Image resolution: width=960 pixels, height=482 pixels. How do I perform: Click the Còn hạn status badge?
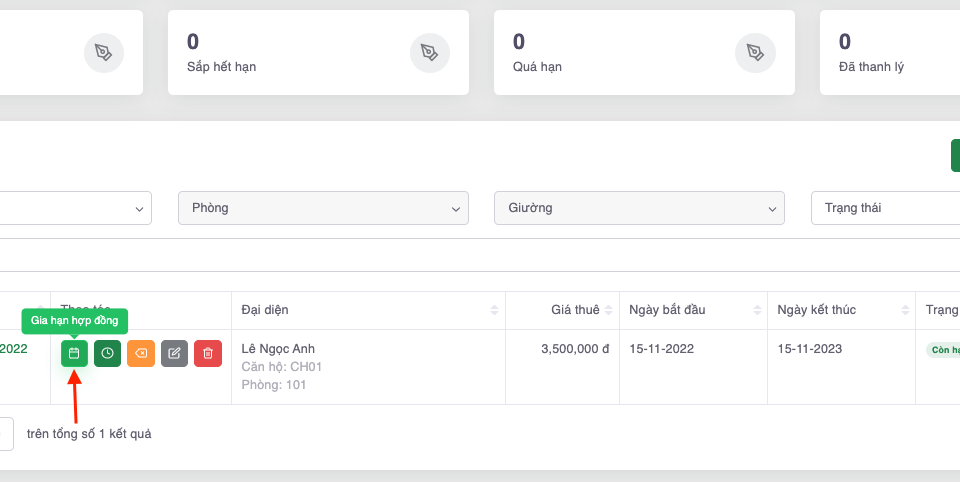point(943,350)
